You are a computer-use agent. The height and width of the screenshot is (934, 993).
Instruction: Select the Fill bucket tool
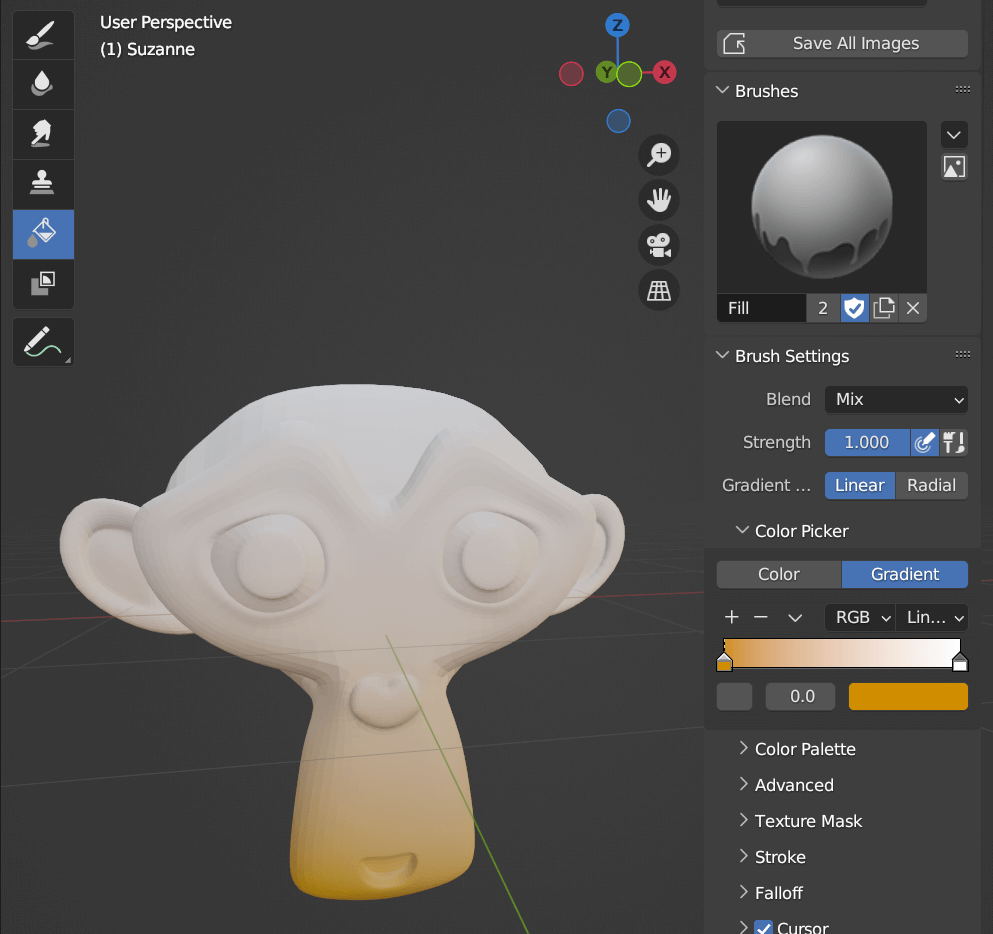coord(43,234)
